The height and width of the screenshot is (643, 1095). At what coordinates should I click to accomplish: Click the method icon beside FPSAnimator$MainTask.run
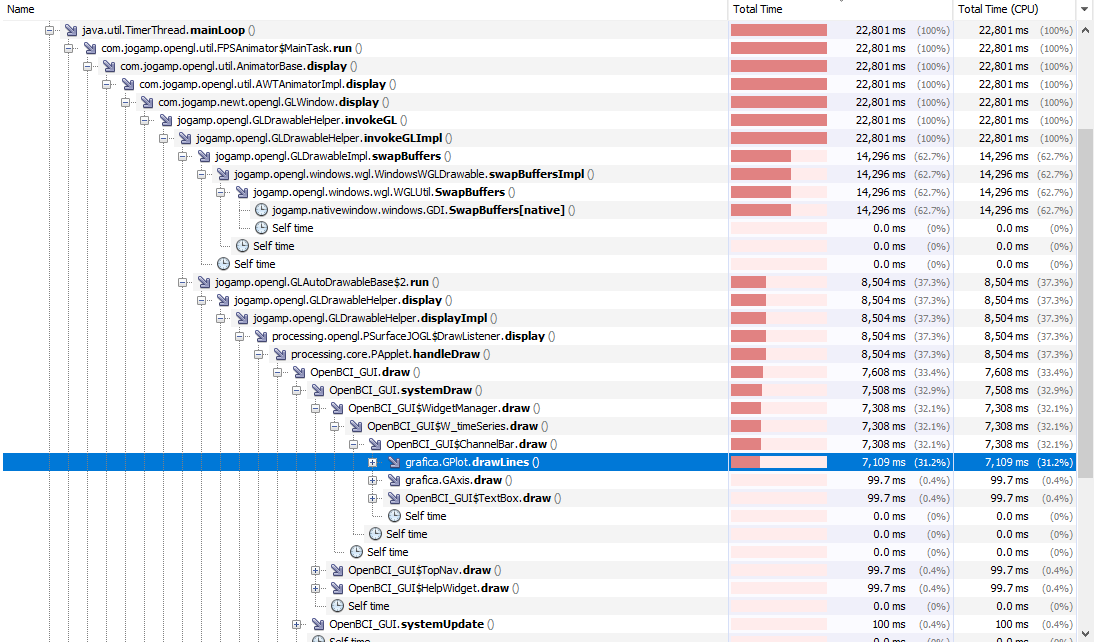point(90,48)
